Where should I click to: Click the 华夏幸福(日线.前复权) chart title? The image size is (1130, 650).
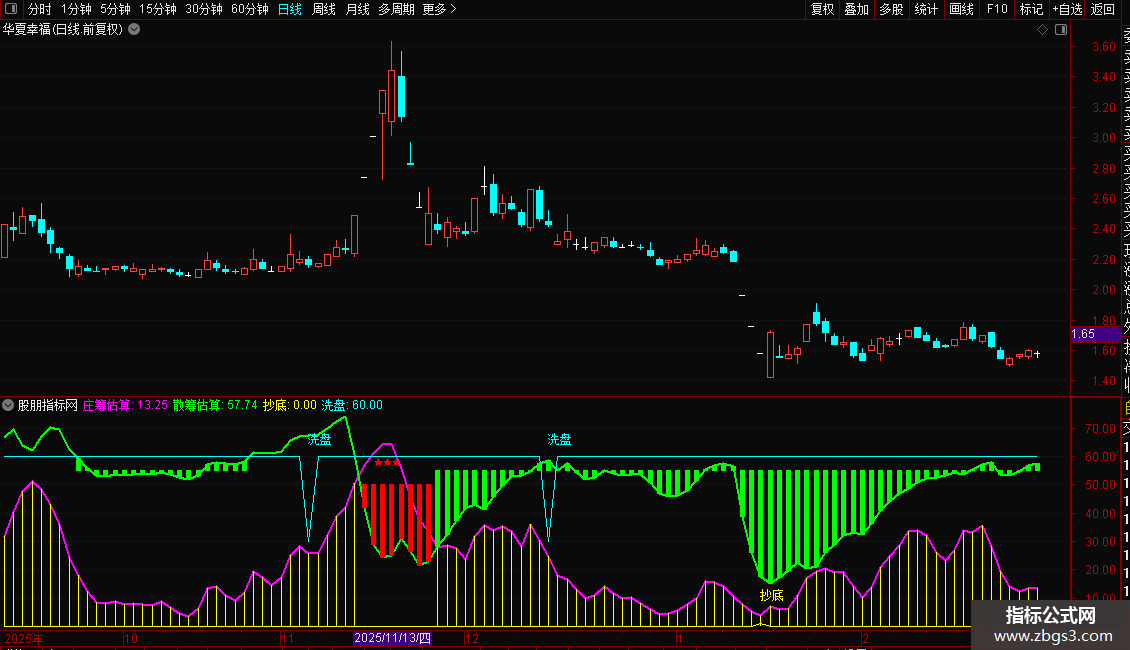coord(63,30)
